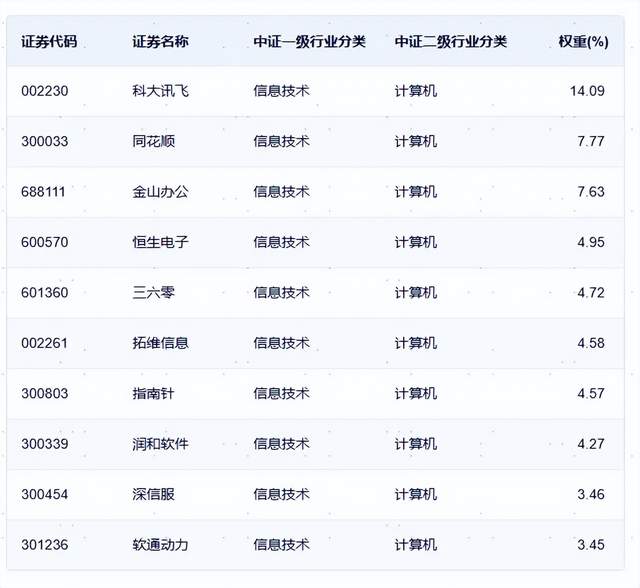Select the 拓维信息 stock name
This screenshot has width=640, height=588.
pos(160,343)
